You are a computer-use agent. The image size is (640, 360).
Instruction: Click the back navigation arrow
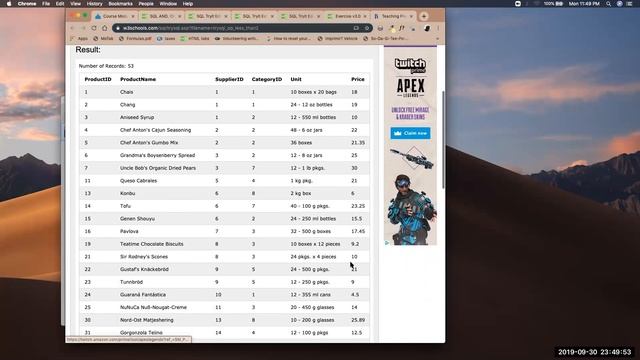click(x=73, y=28)
